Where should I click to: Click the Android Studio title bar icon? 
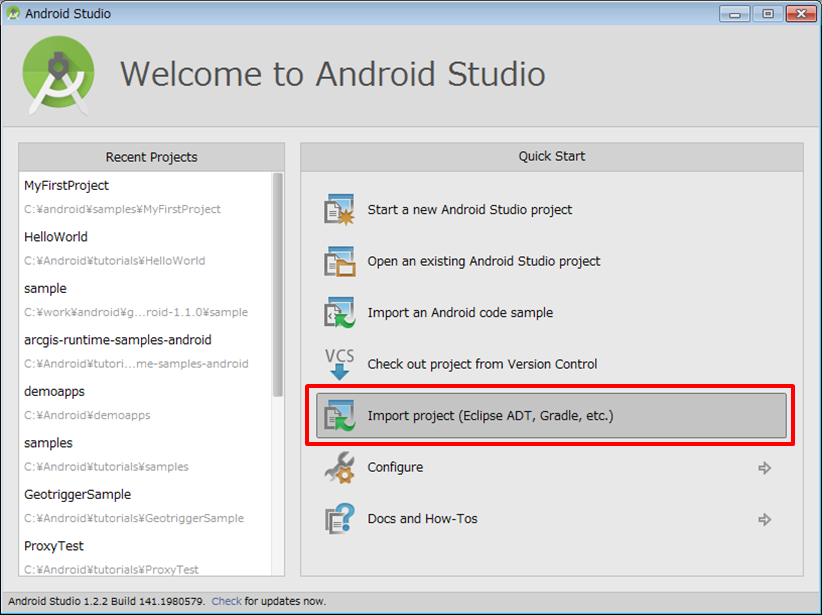13,13
